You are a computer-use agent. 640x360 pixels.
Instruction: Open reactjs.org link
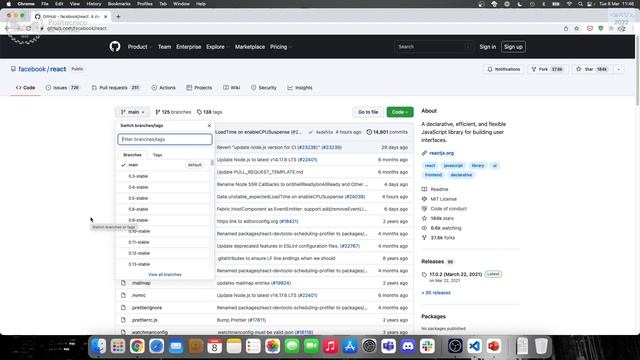(x=441, y=153)
